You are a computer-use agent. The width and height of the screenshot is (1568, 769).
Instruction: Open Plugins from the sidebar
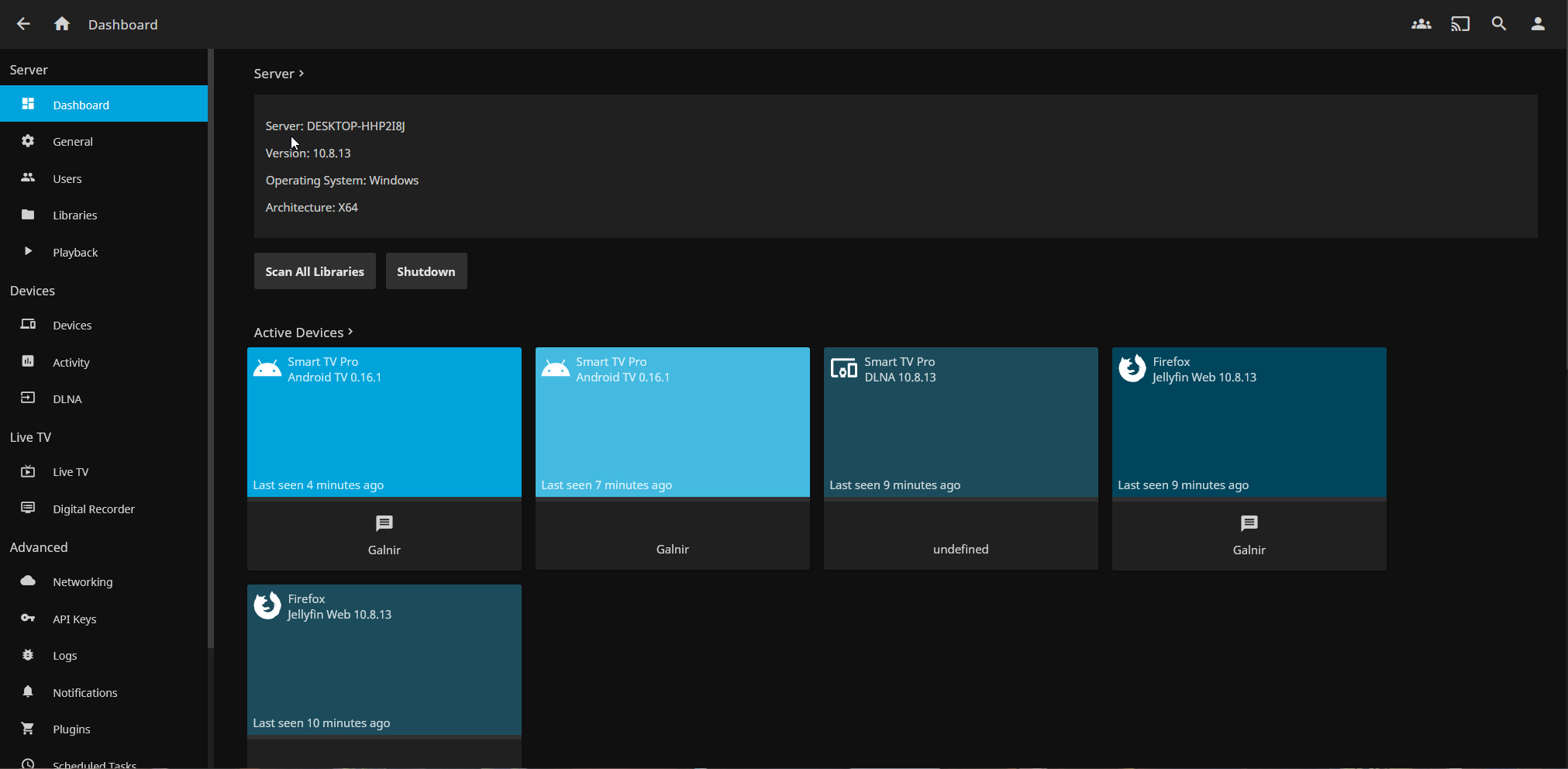click(x=71, y=729)
